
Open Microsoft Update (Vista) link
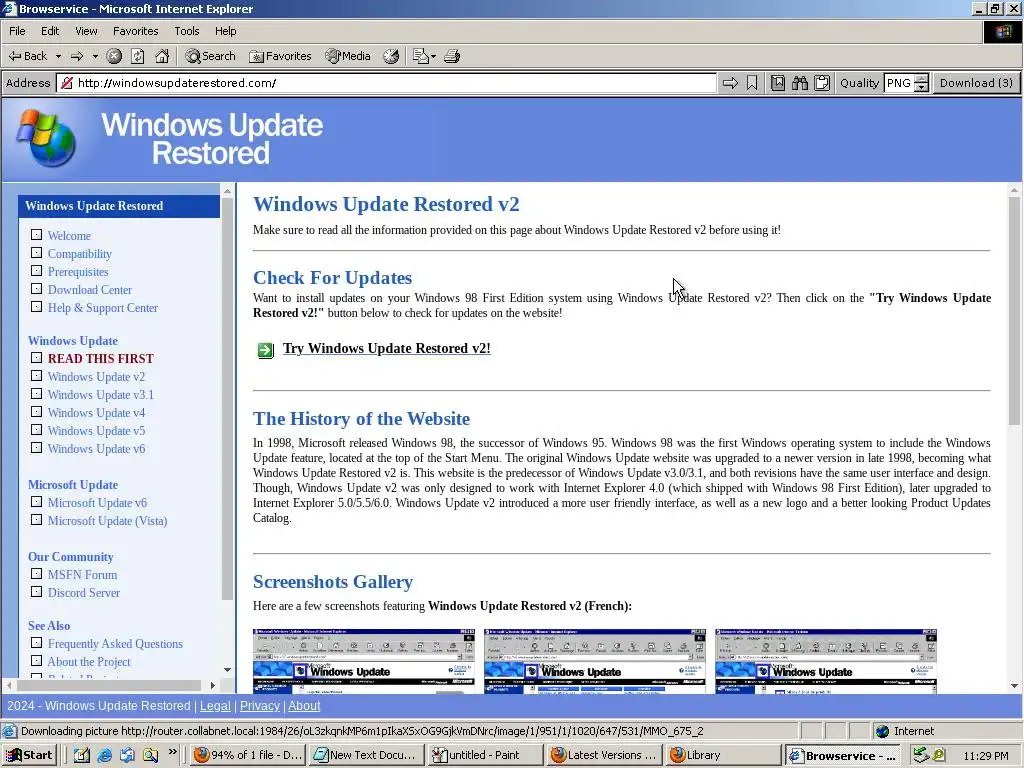click(x=107, y=520)
